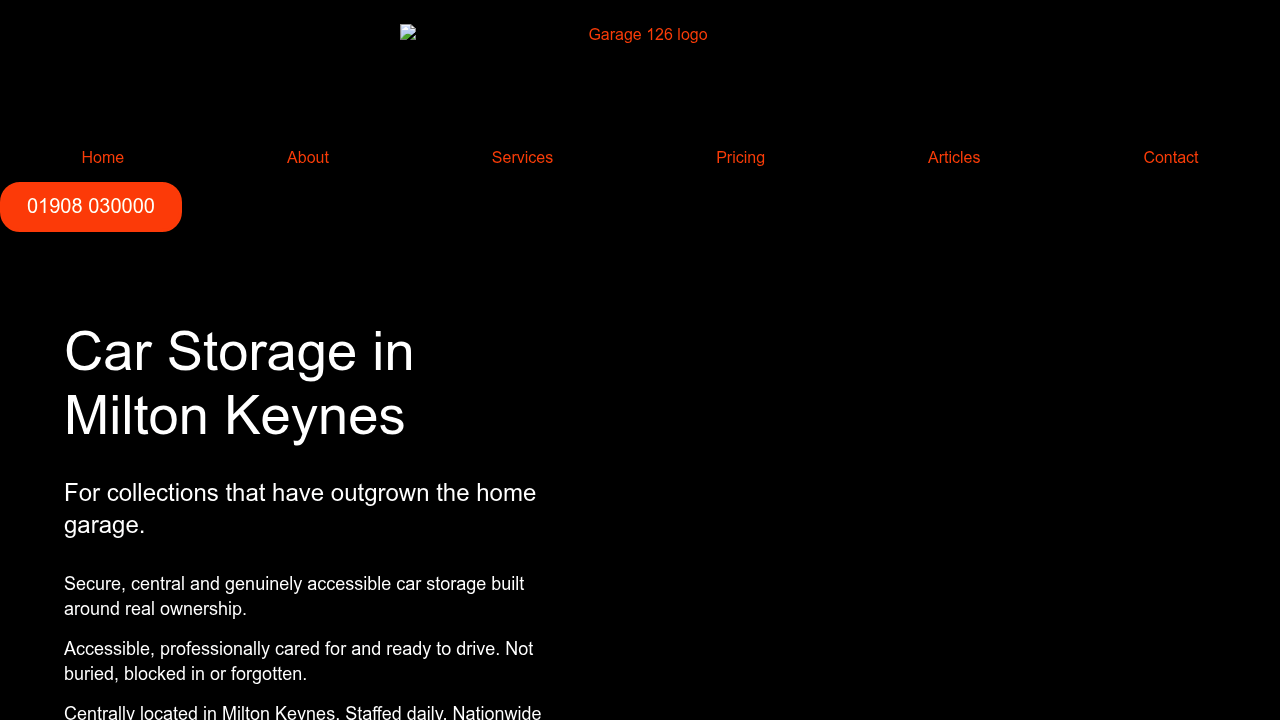Call 01908 030000 via the orange button
Viewport: 1280px width, 720px height.
click(x=91, y=207)
